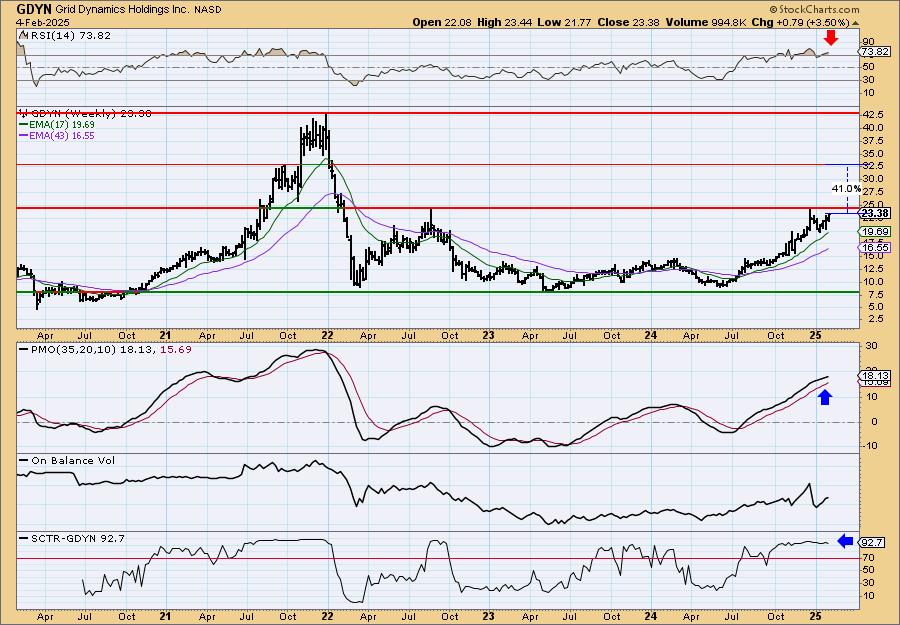Click year marker 21 on the bottom time axis
Viewport: 900px width, 625px height.
pos(165,616)
